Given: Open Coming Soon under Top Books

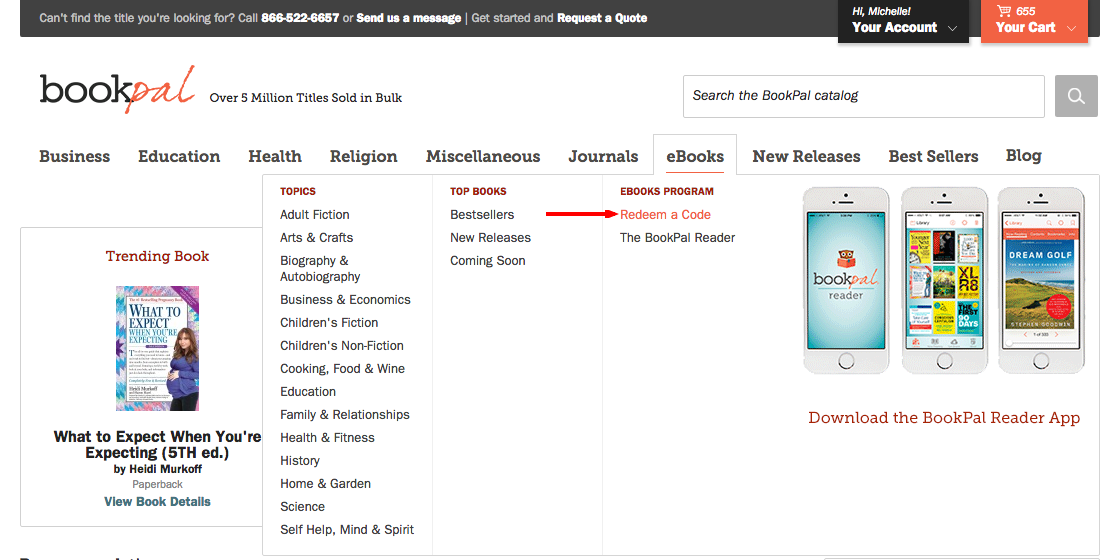Looking at the screenshot, I should click(x=488, y=261).
